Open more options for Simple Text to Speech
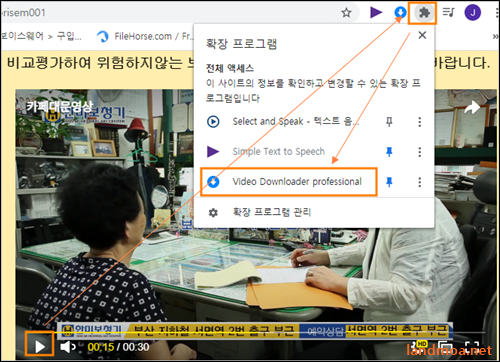500x362 pixels. tap(419, 152)
